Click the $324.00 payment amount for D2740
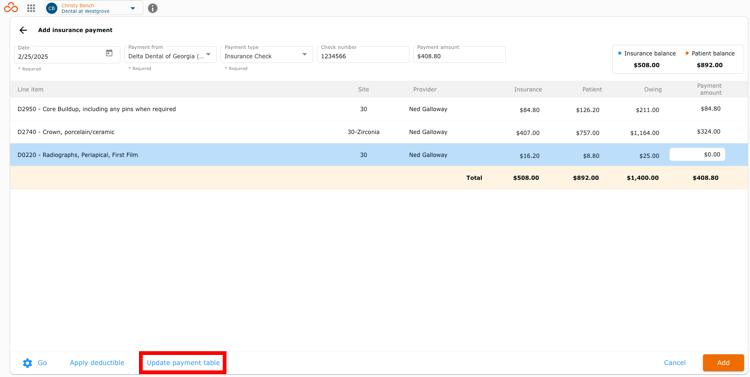 click(708, 132)
